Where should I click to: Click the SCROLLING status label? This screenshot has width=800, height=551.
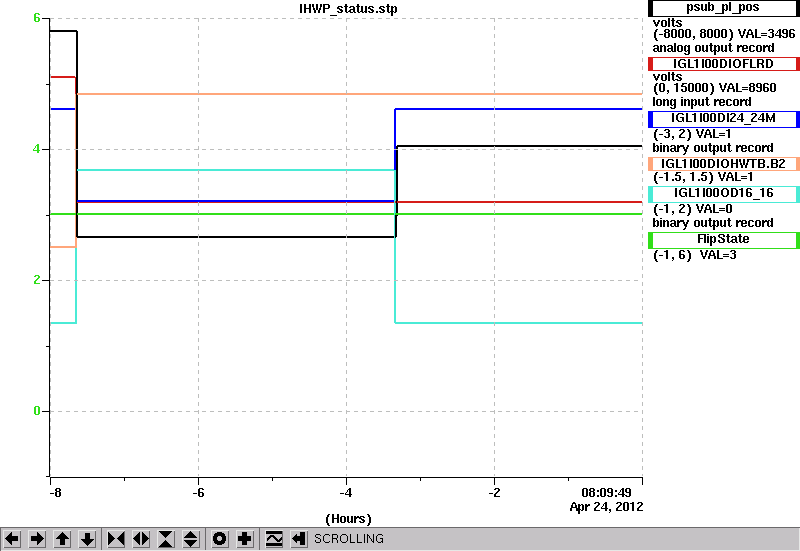[348, 539]
